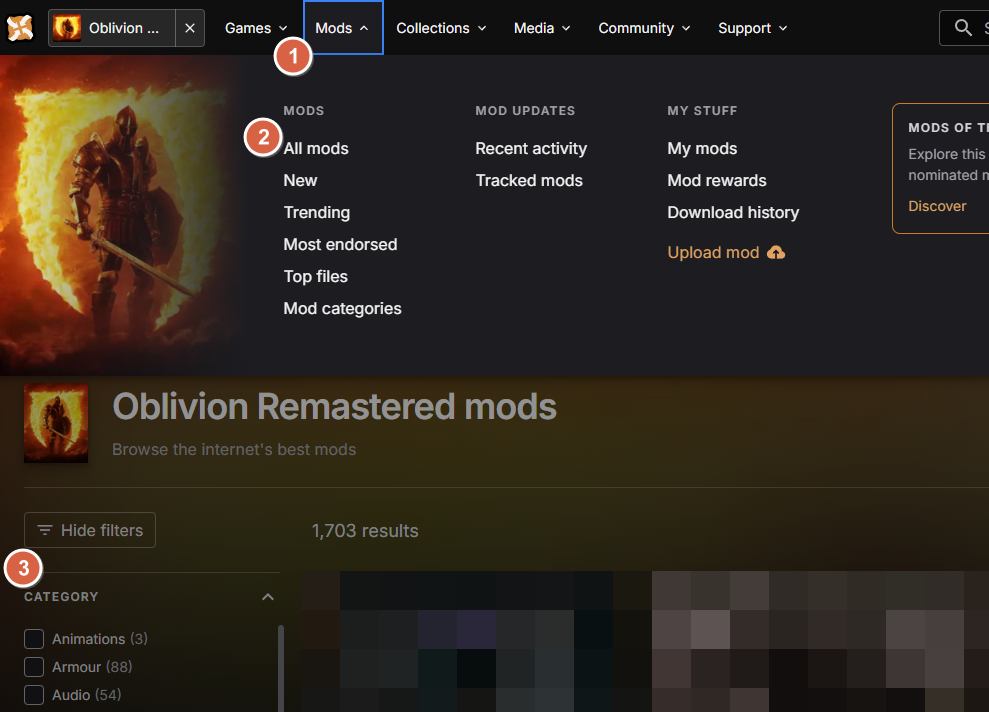Open the Oblivion Remastered cover thumbnail
The height and width of the screenshot is (712, 989).
pyautogui.click(x=56, y=423)
